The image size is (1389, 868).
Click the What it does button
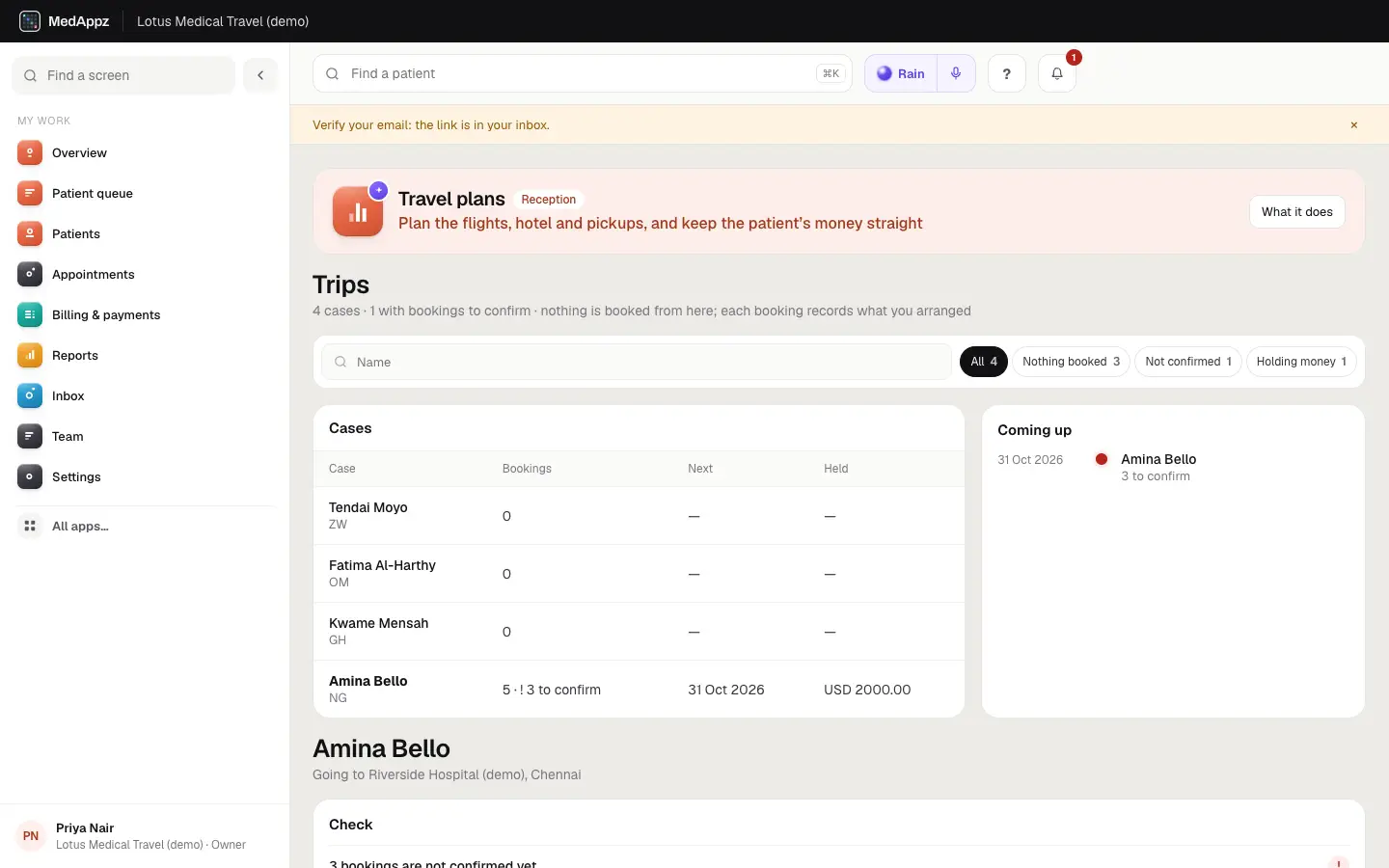click(1297, 212)
